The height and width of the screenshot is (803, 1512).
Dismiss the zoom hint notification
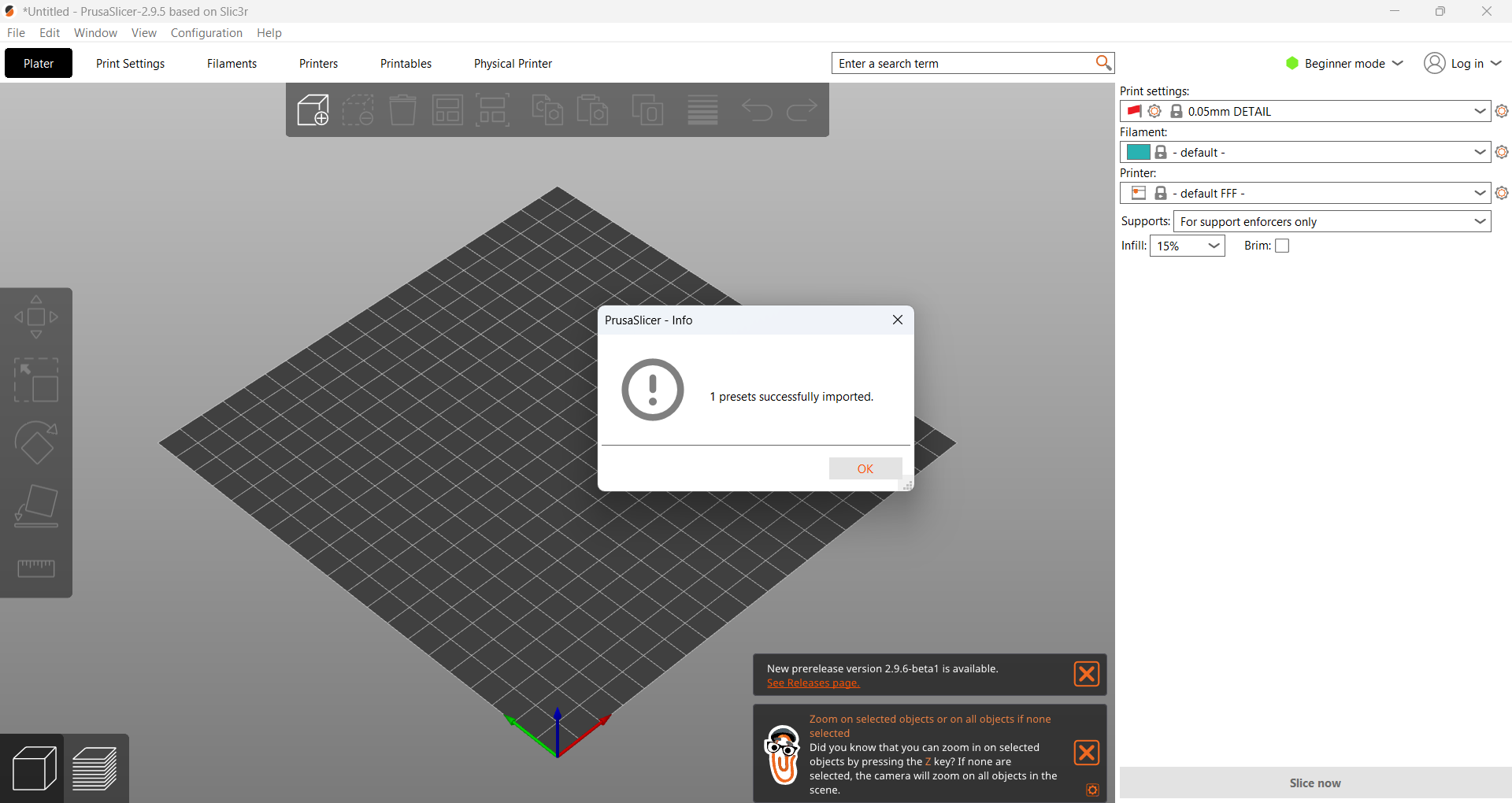[x=1087, y=753]
